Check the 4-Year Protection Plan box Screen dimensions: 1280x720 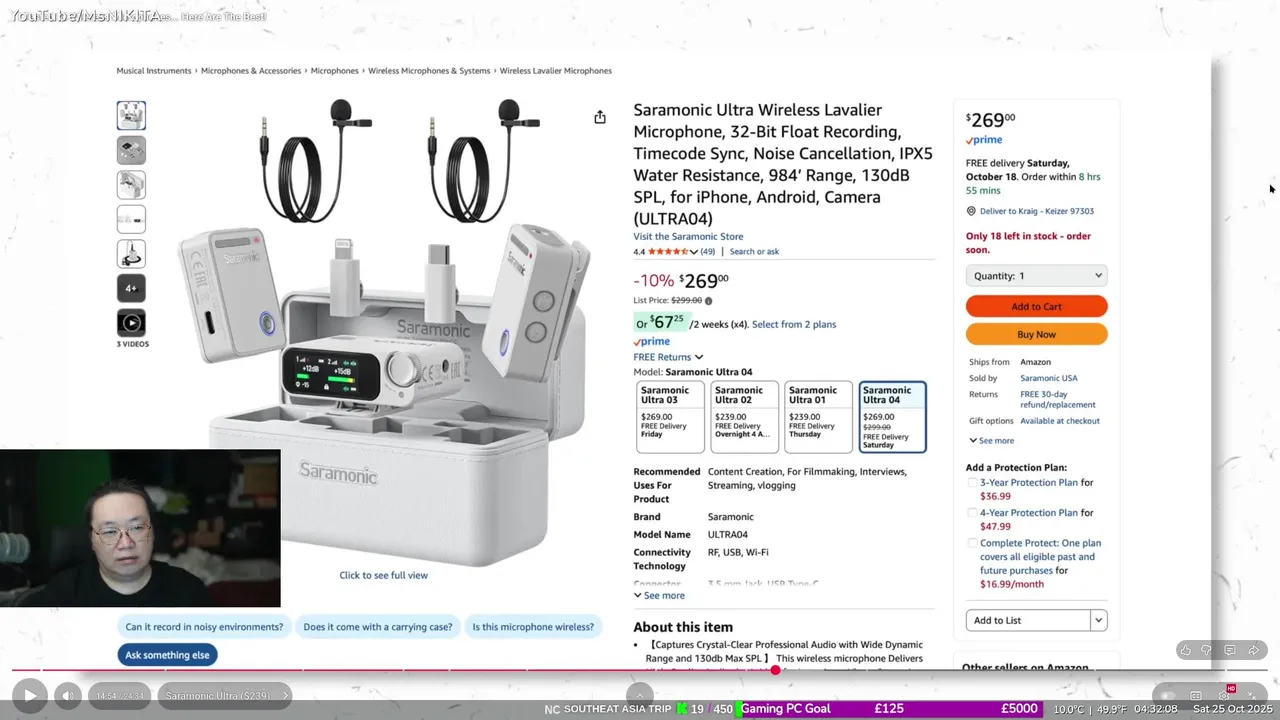(972, 513)
